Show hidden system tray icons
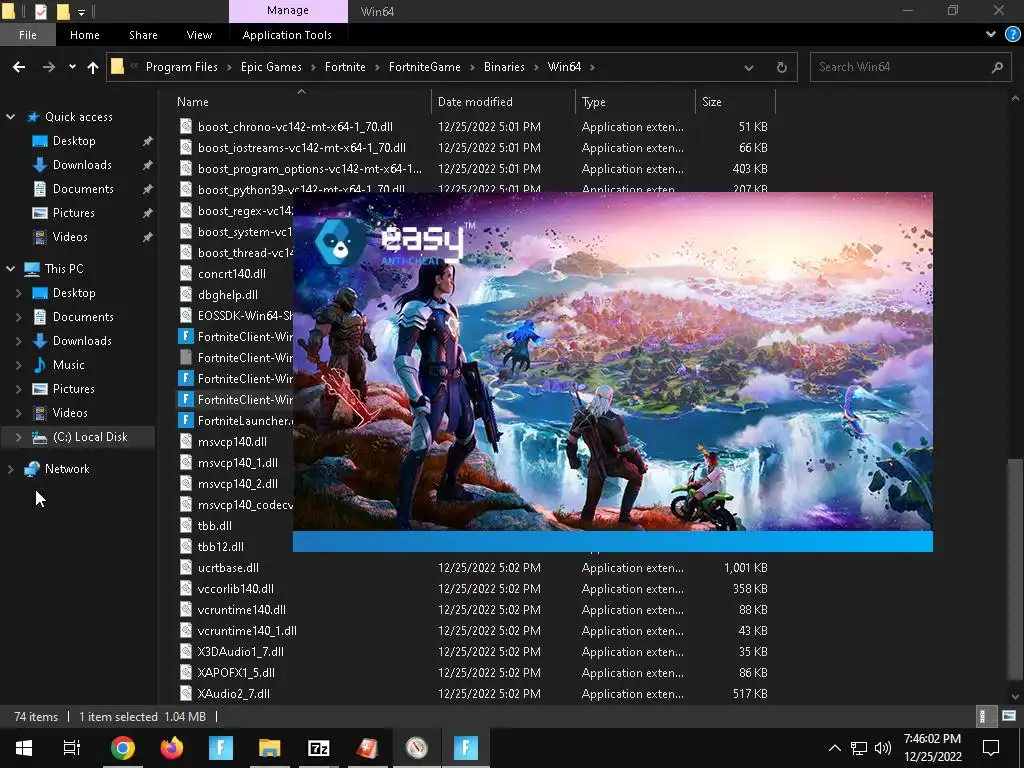This screenshot has width=1024, height=768. (835, 748)
